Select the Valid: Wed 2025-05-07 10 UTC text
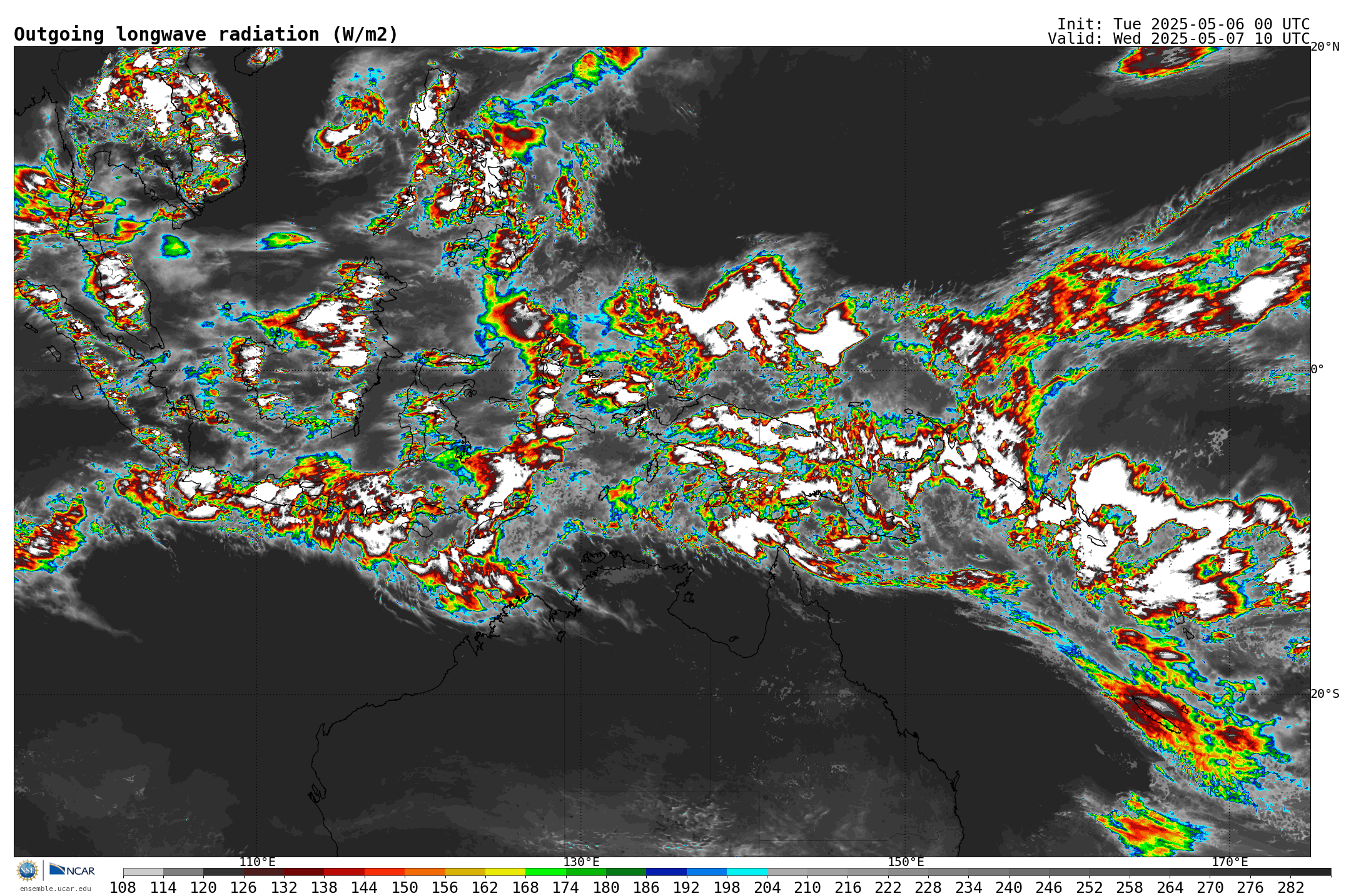Image resolution: width=1351 pixels, height=896 pixels. point(1179,38)
